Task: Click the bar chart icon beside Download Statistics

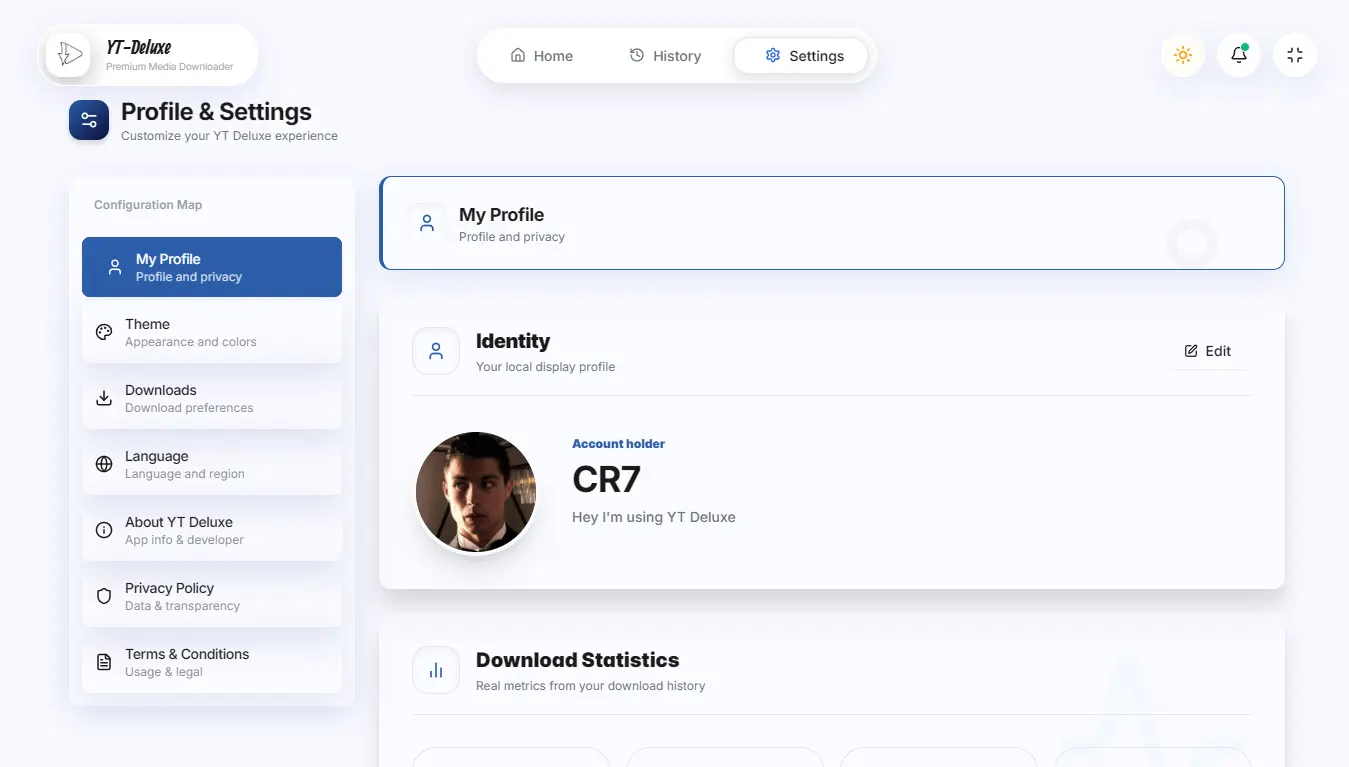Action: (x=436, y=670)
